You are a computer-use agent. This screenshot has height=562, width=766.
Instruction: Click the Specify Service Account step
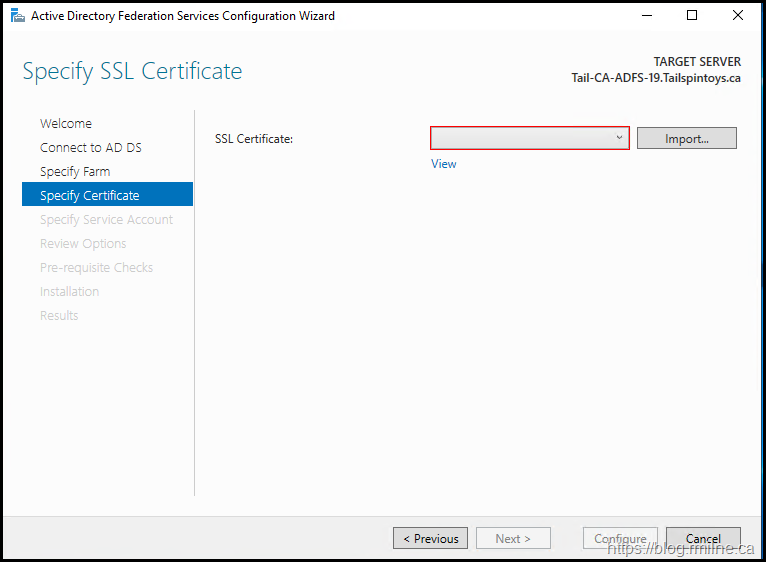(106, 220)
